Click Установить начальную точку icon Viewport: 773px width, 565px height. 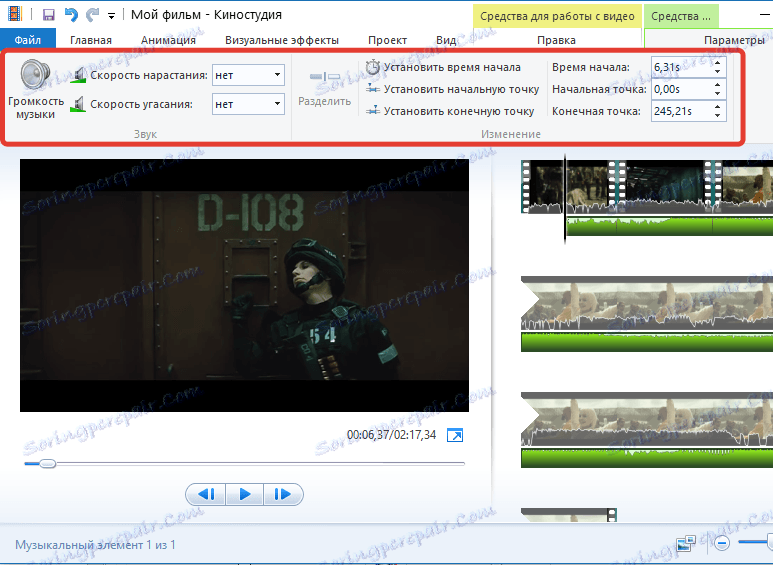click(373, 89)
